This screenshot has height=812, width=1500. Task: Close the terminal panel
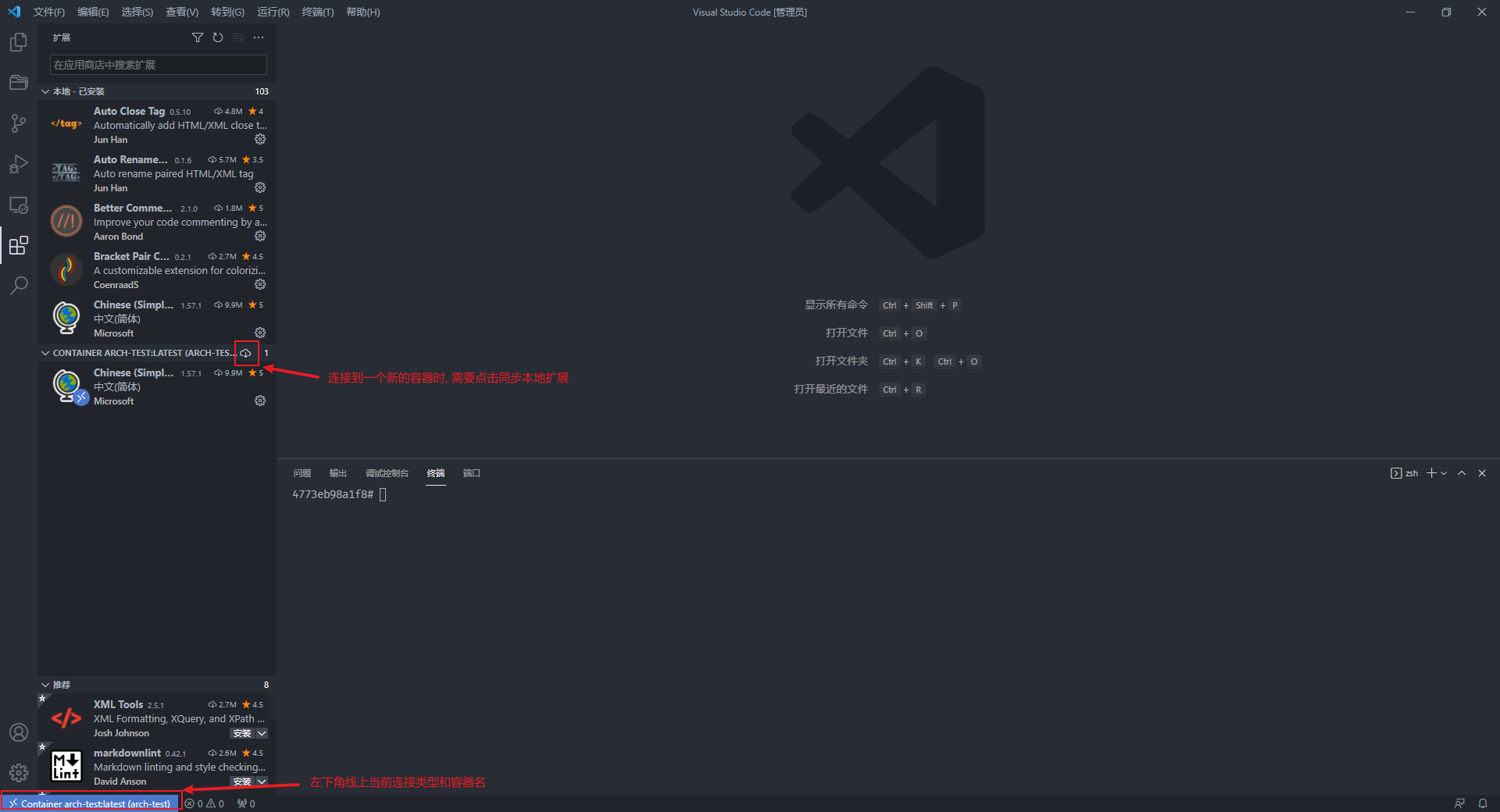1482,473
